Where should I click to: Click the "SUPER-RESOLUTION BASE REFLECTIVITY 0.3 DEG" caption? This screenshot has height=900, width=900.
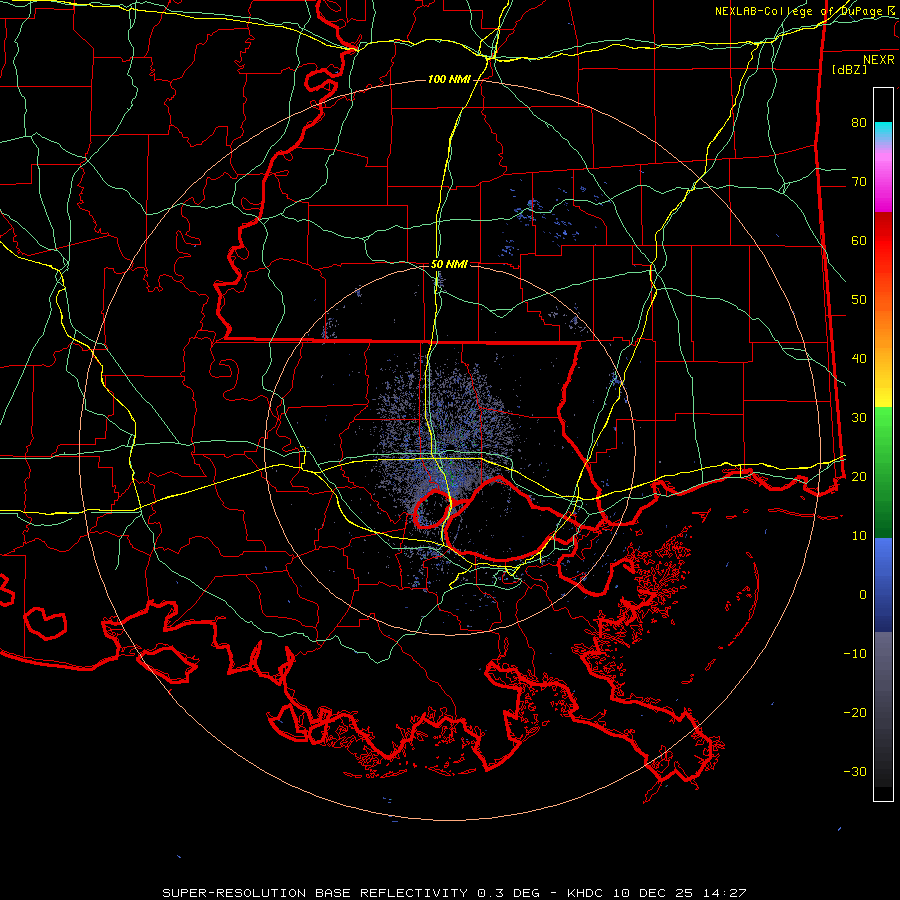pos(351,893)
